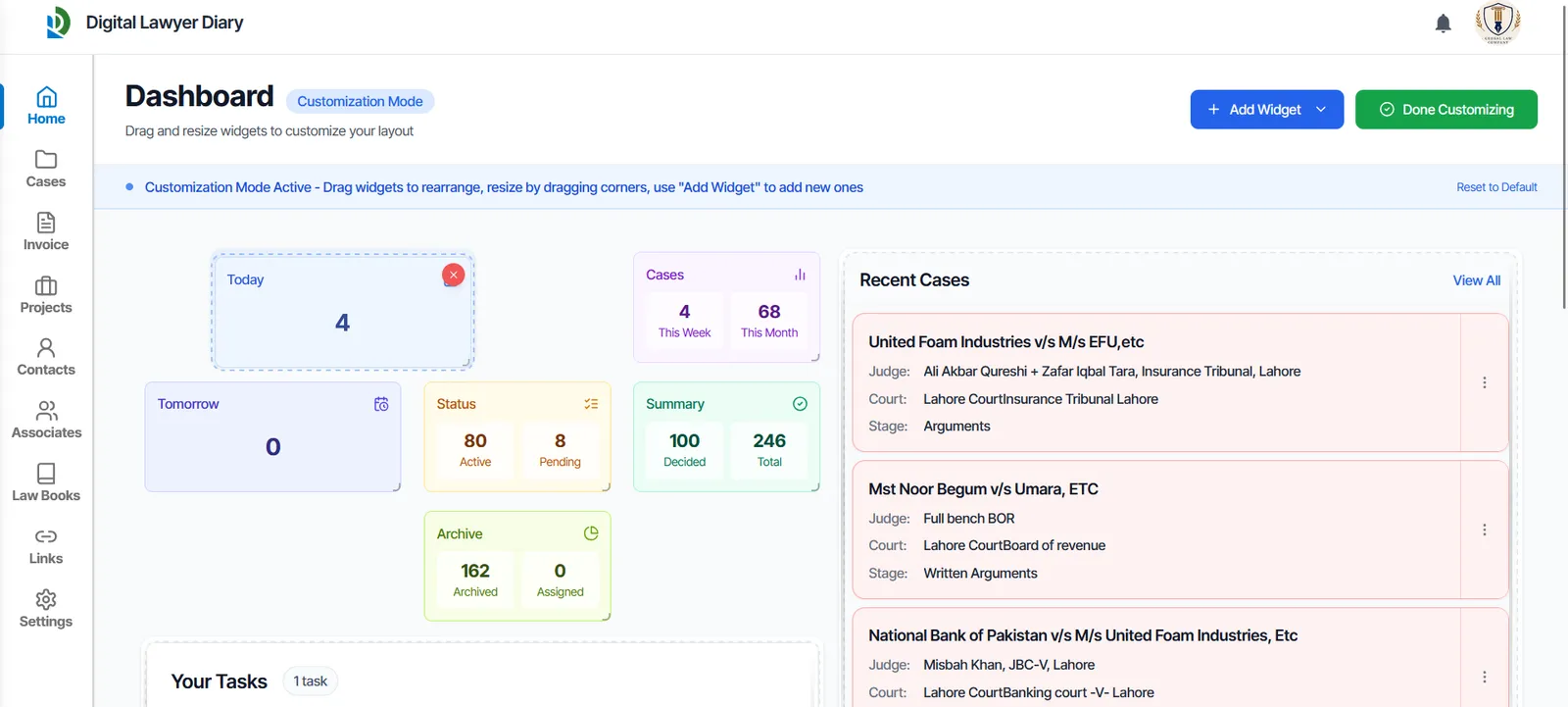Click the 0 Assigned archive stat
The width and height of the screenshot is (1568, 707).
[560, 580]
